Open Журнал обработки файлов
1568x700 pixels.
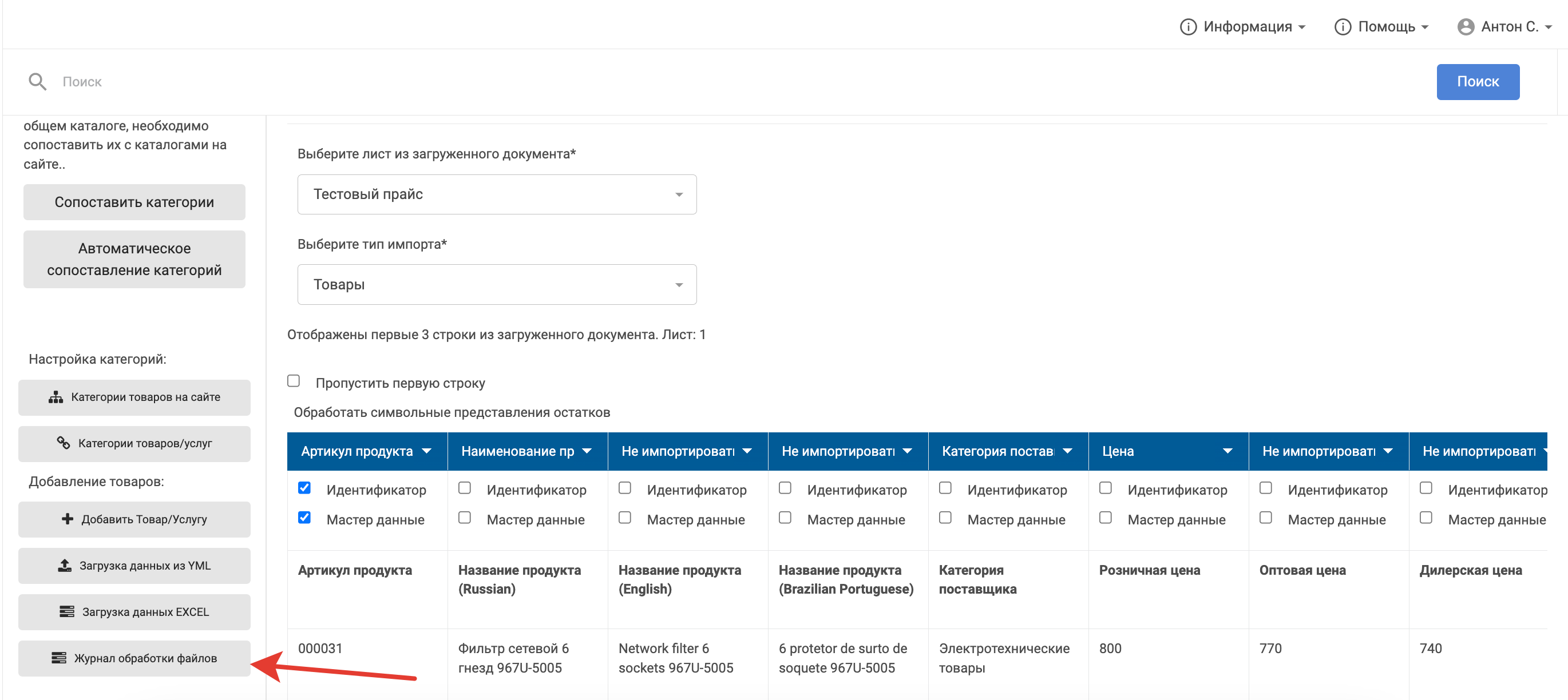(134, 658)
